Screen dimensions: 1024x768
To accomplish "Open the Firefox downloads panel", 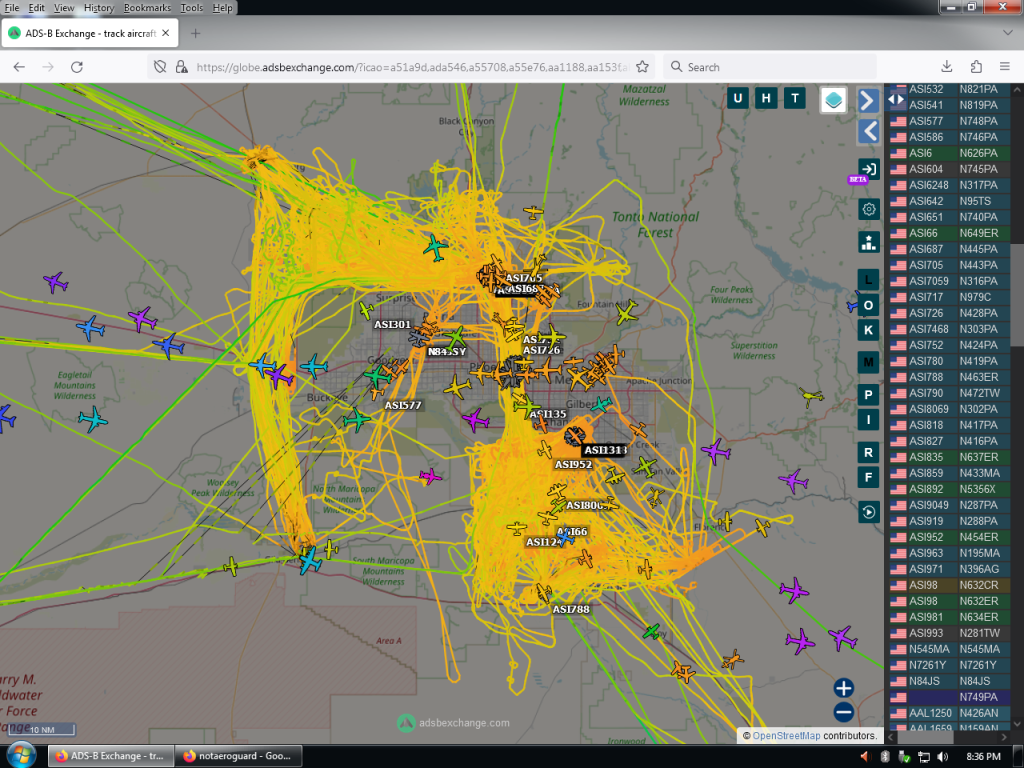I will click(946, 67).
